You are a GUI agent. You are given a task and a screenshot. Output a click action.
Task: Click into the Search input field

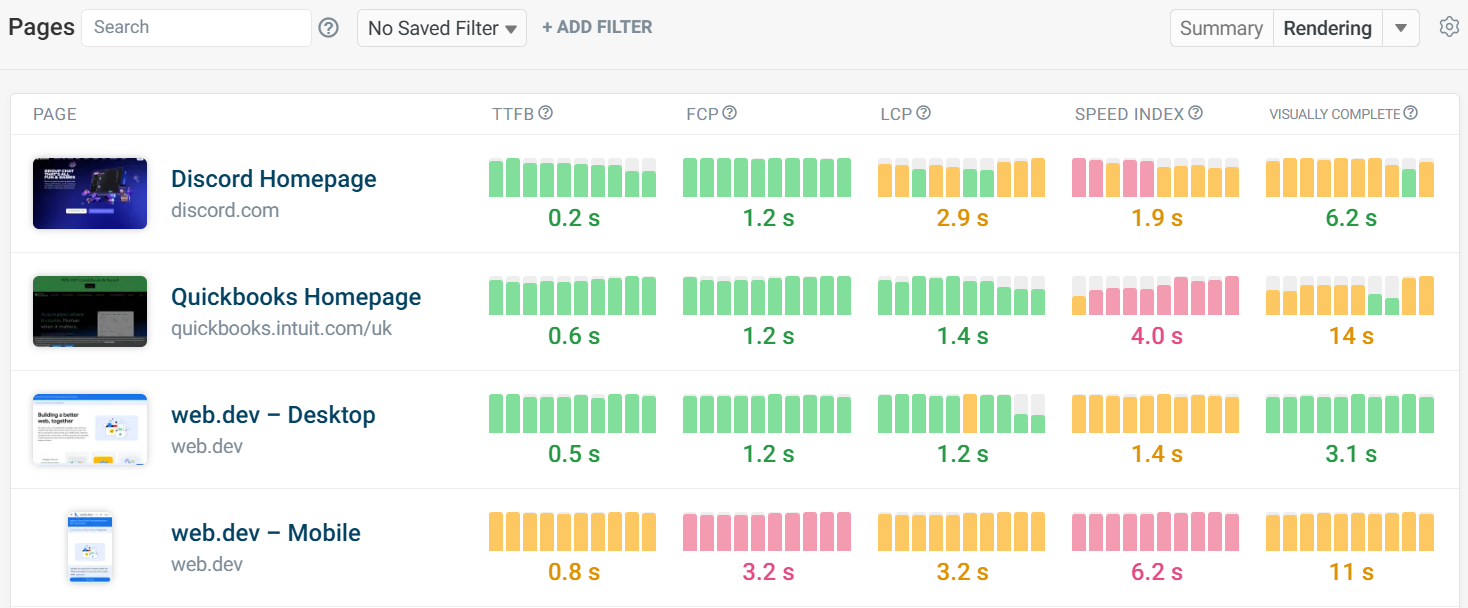tap(195, 27)
